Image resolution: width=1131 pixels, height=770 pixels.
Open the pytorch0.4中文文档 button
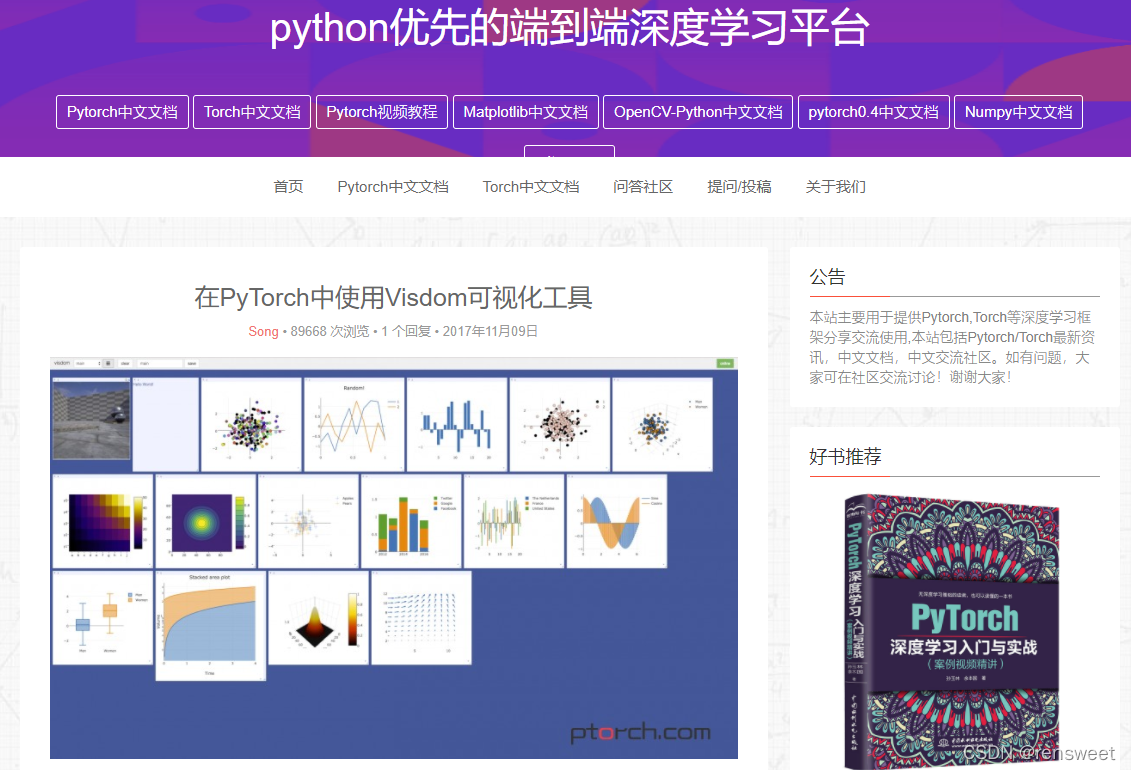point(873,112)
